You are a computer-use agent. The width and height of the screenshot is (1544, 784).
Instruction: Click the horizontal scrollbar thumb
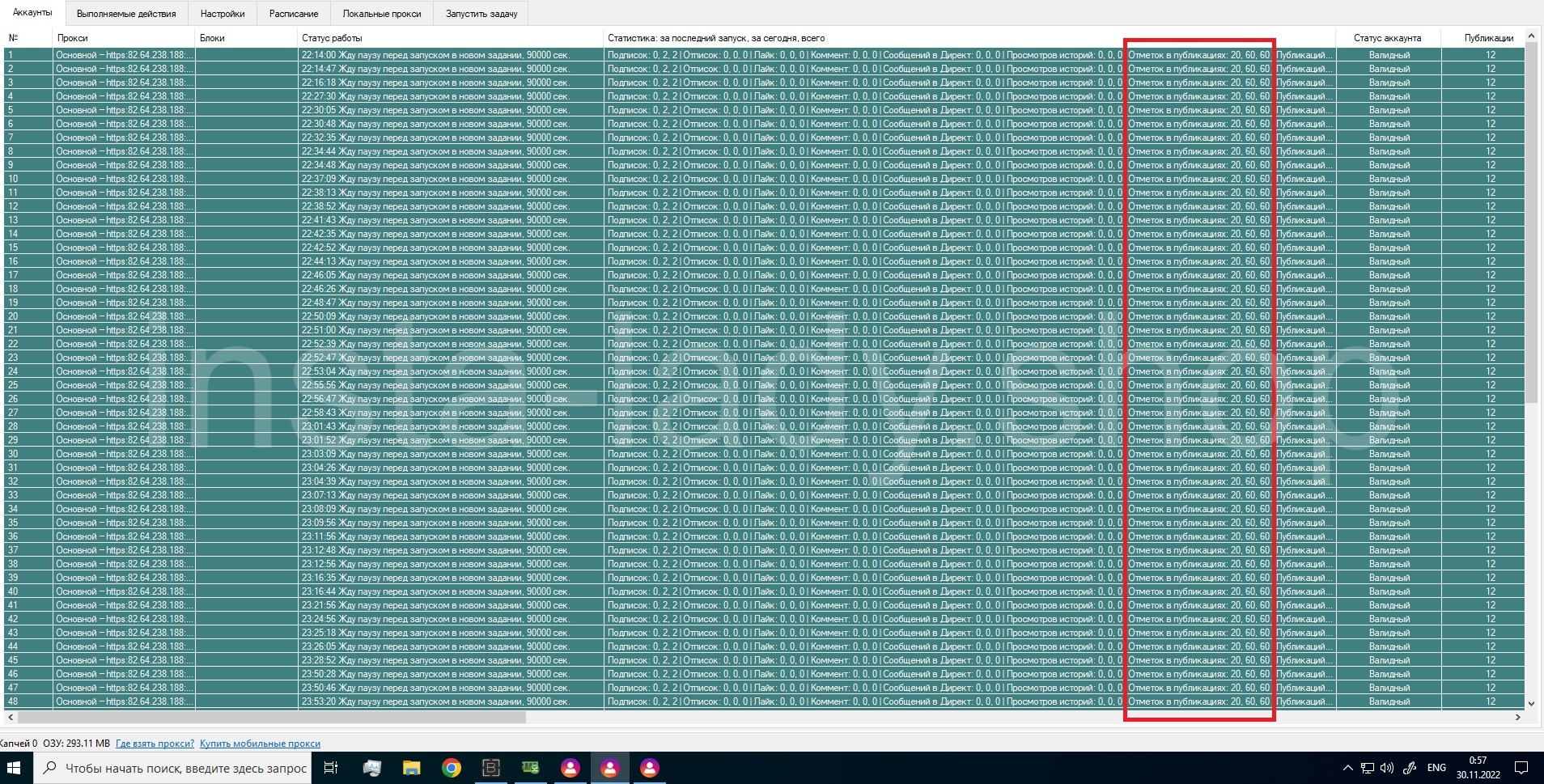coord(272,717)
